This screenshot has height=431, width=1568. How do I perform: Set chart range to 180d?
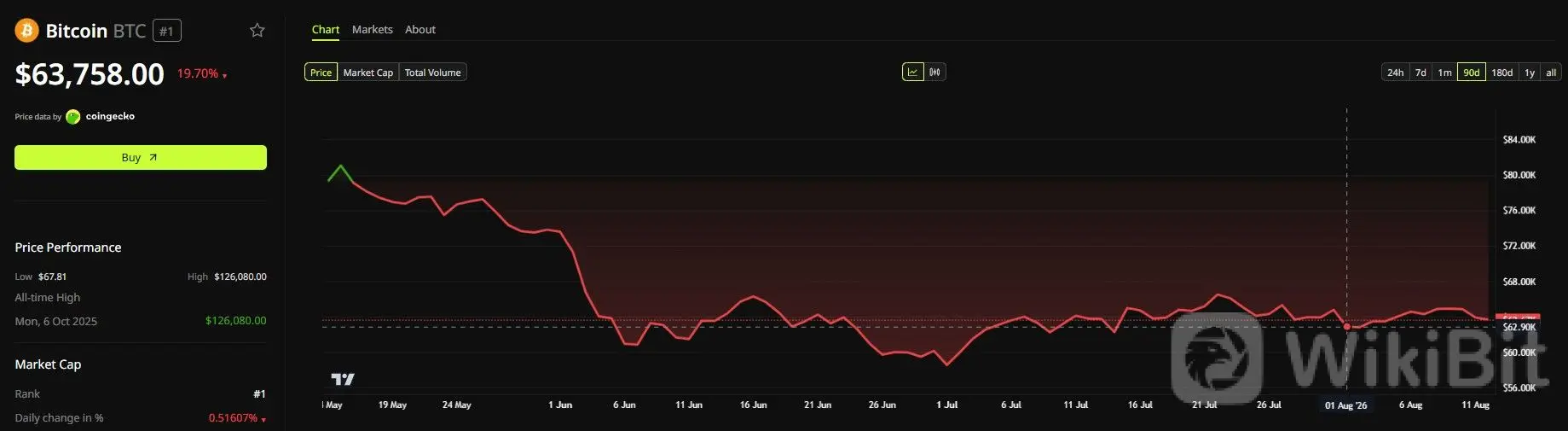click(x=1502, y=73)
